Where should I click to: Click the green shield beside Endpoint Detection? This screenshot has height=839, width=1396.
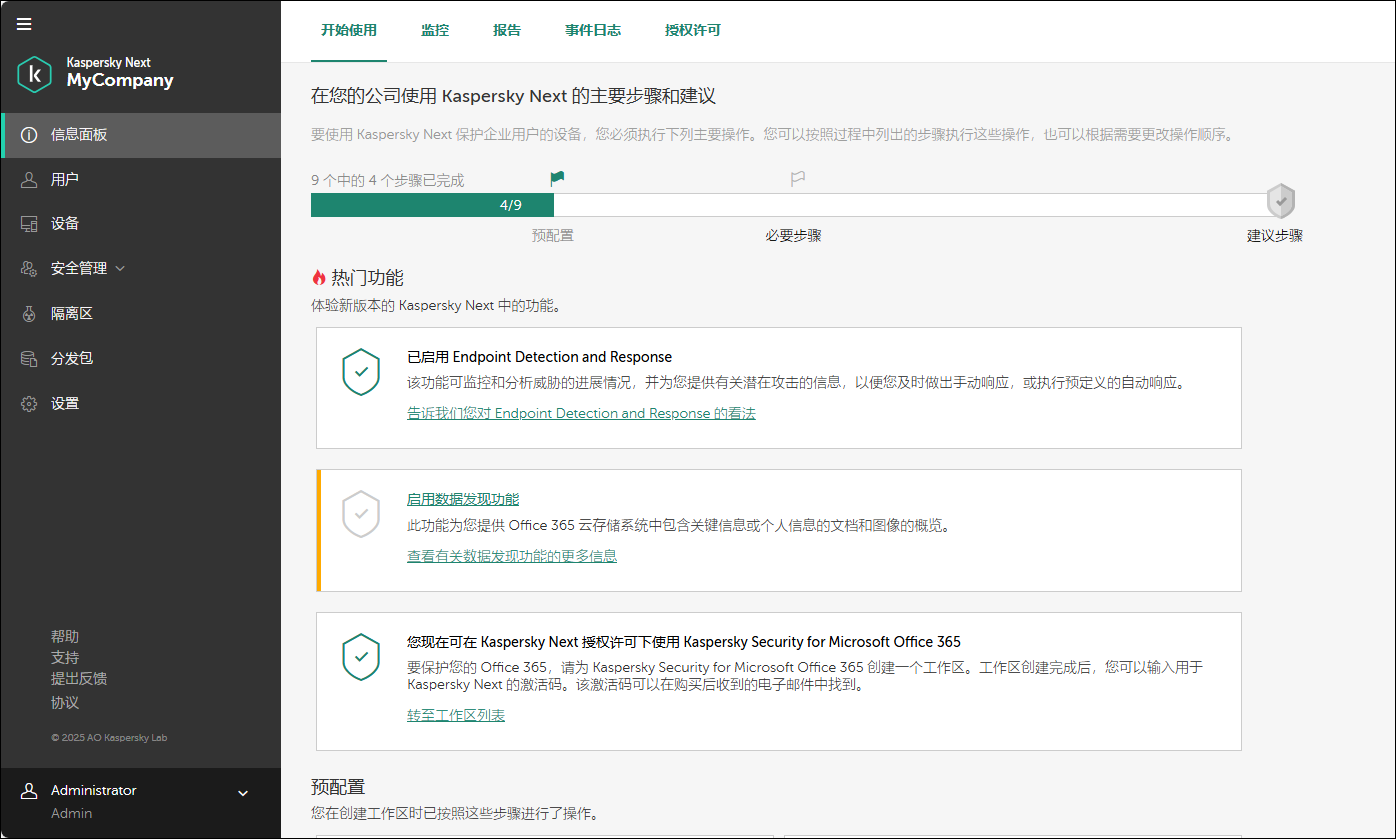pos(361,371)
